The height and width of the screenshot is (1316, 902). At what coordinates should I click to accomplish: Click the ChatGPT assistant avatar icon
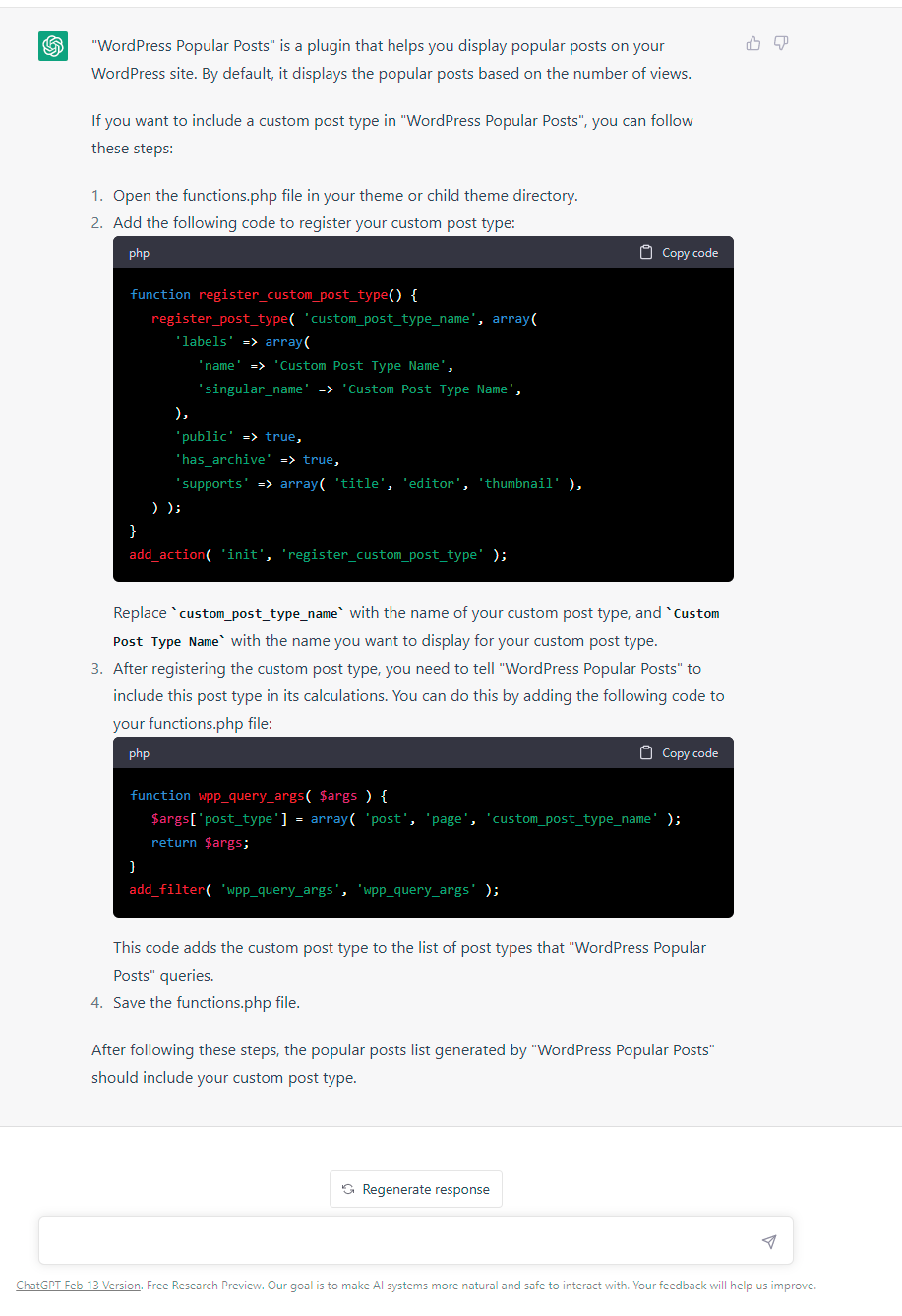(x=52, y=45)
